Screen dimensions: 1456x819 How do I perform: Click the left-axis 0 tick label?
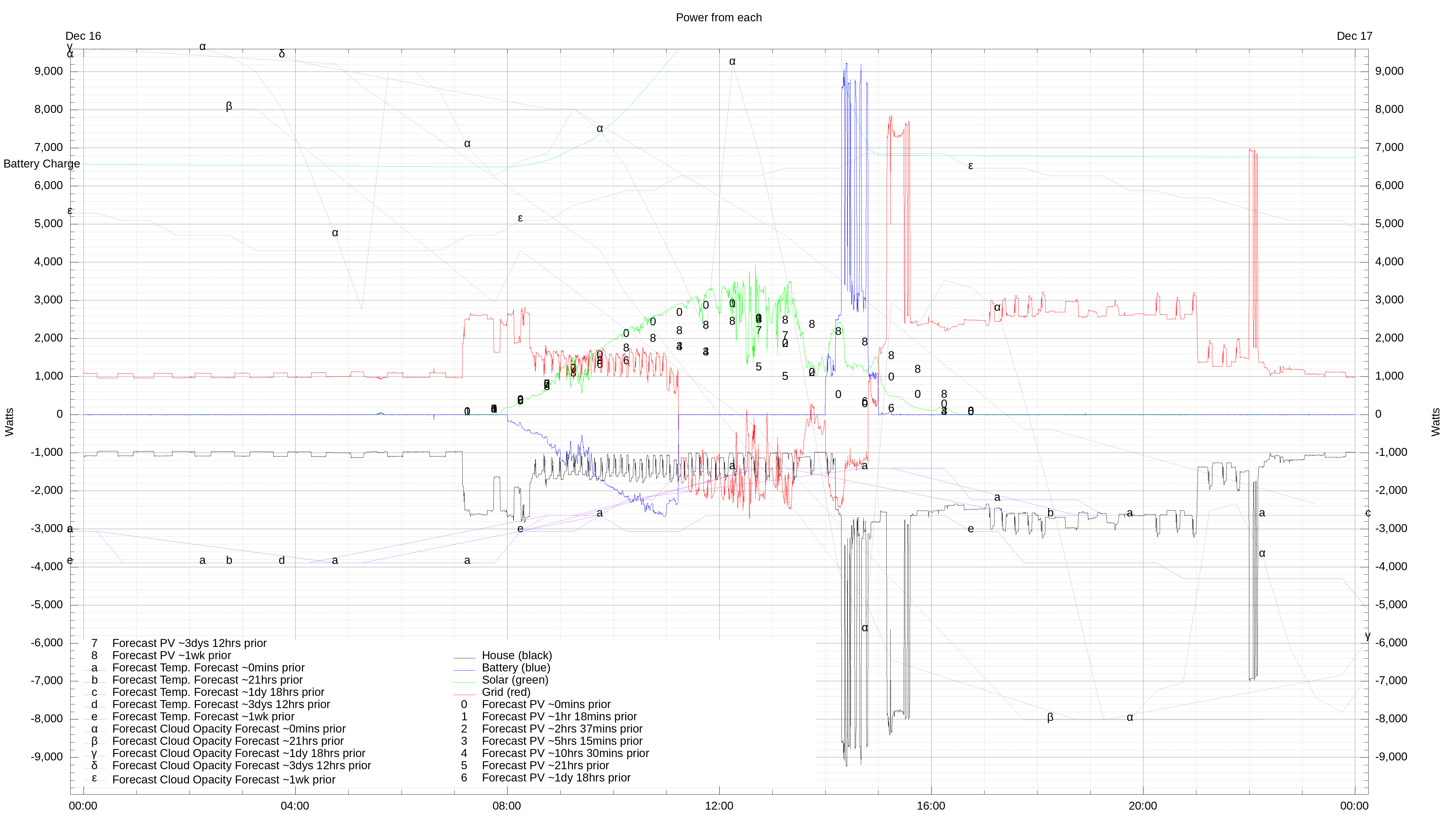(x=59, y=414)
